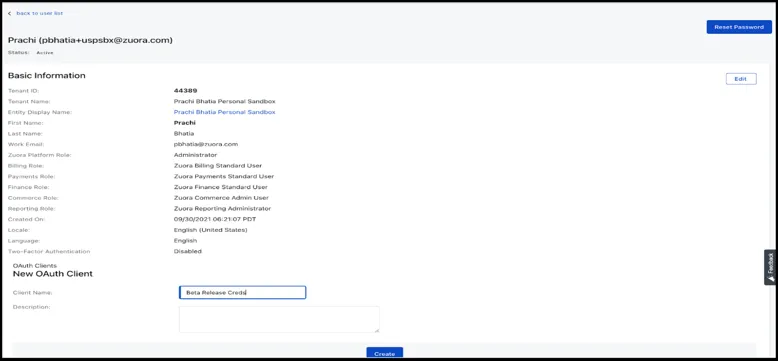Click last name value Bhatia
The width and height of the screenshot is (778, 361).
click(184, 134)
